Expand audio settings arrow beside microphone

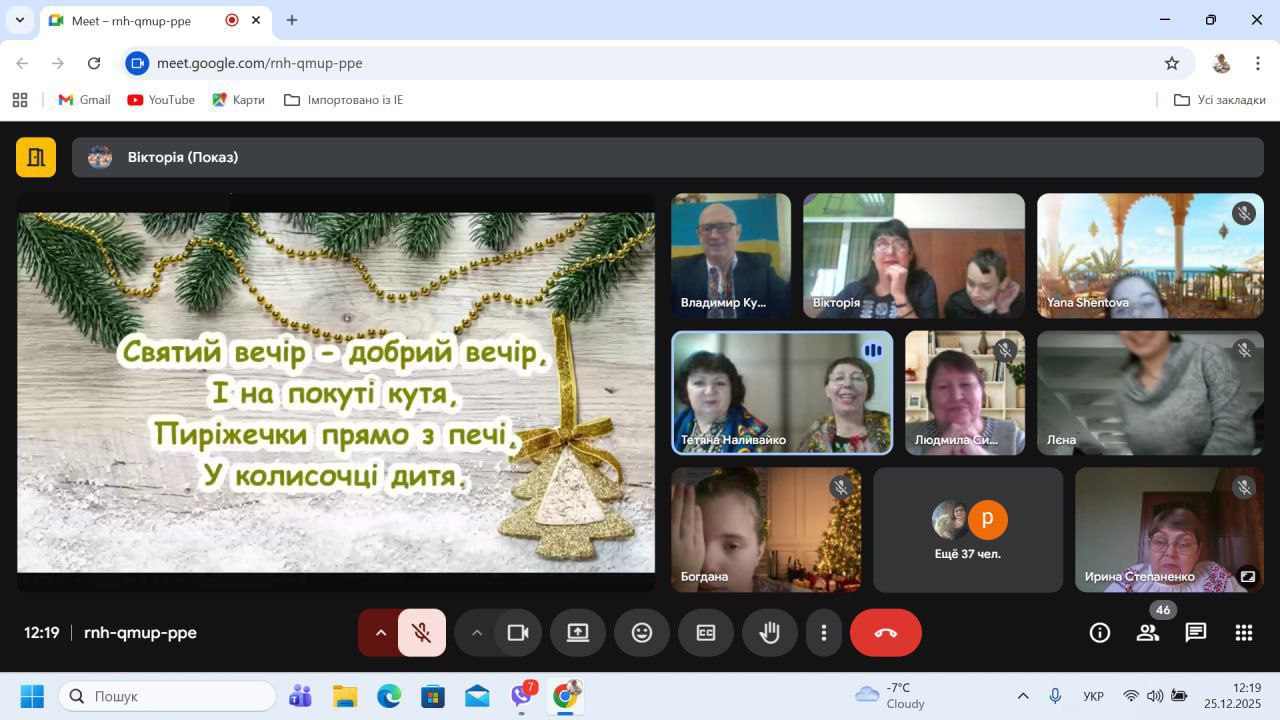(x=380, y=633)
